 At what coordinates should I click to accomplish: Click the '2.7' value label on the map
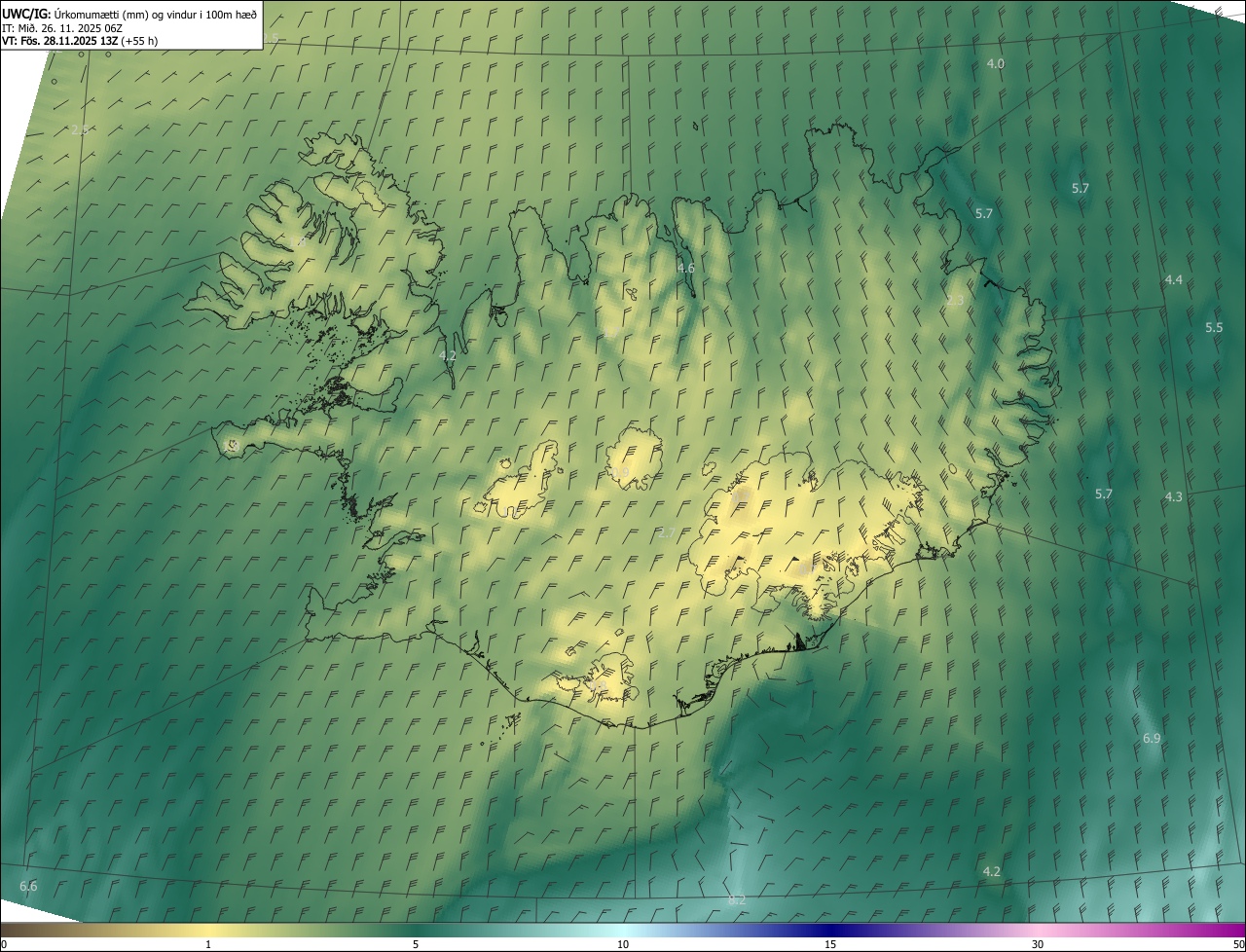[666, 532]
